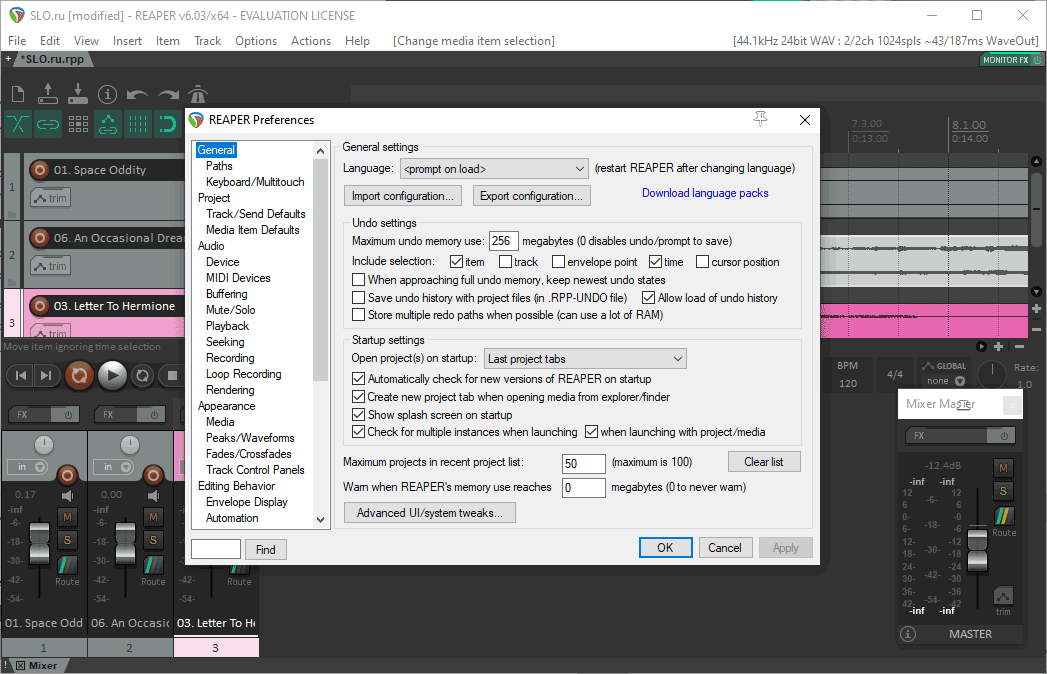Enable envelope point selection checkbox
This screenshot has width=1047, height=674.
(x=559, y=262)
